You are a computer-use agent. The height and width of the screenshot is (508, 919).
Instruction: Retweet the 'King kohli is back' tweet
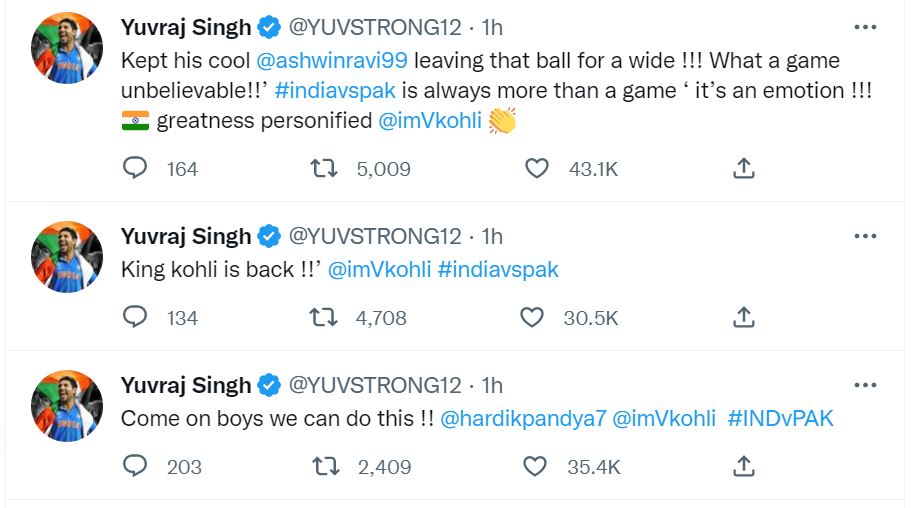[323, 317]
